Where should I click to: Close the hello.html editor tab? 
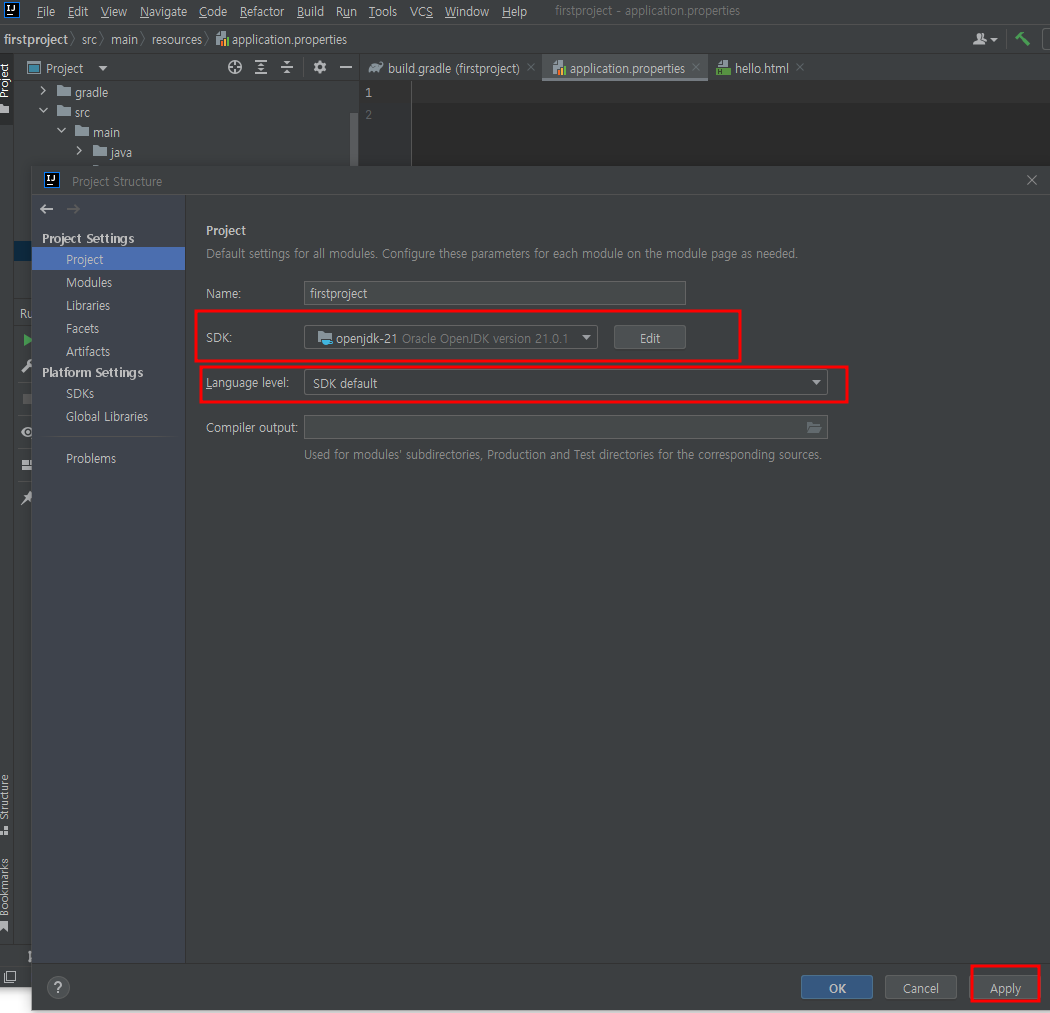tap(800, 67)
